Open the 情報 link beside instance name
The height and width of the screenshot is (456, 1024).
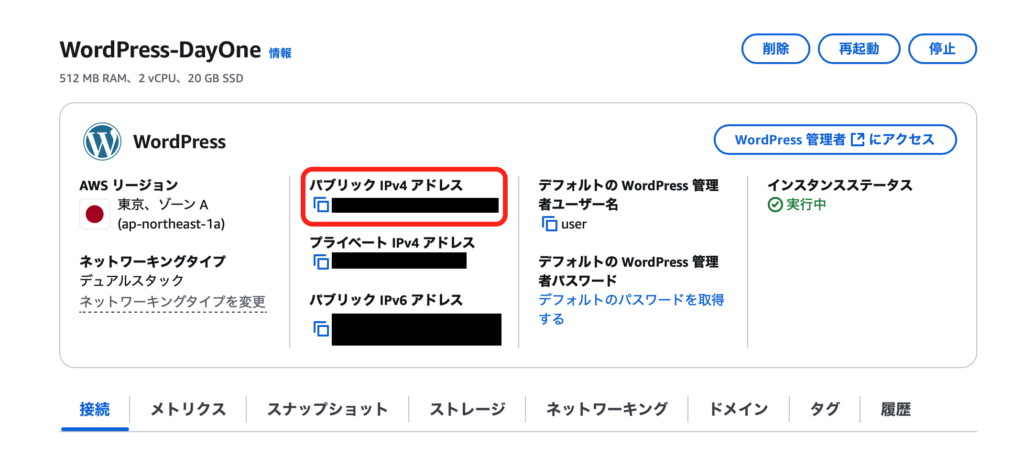[x=280, y=53]
